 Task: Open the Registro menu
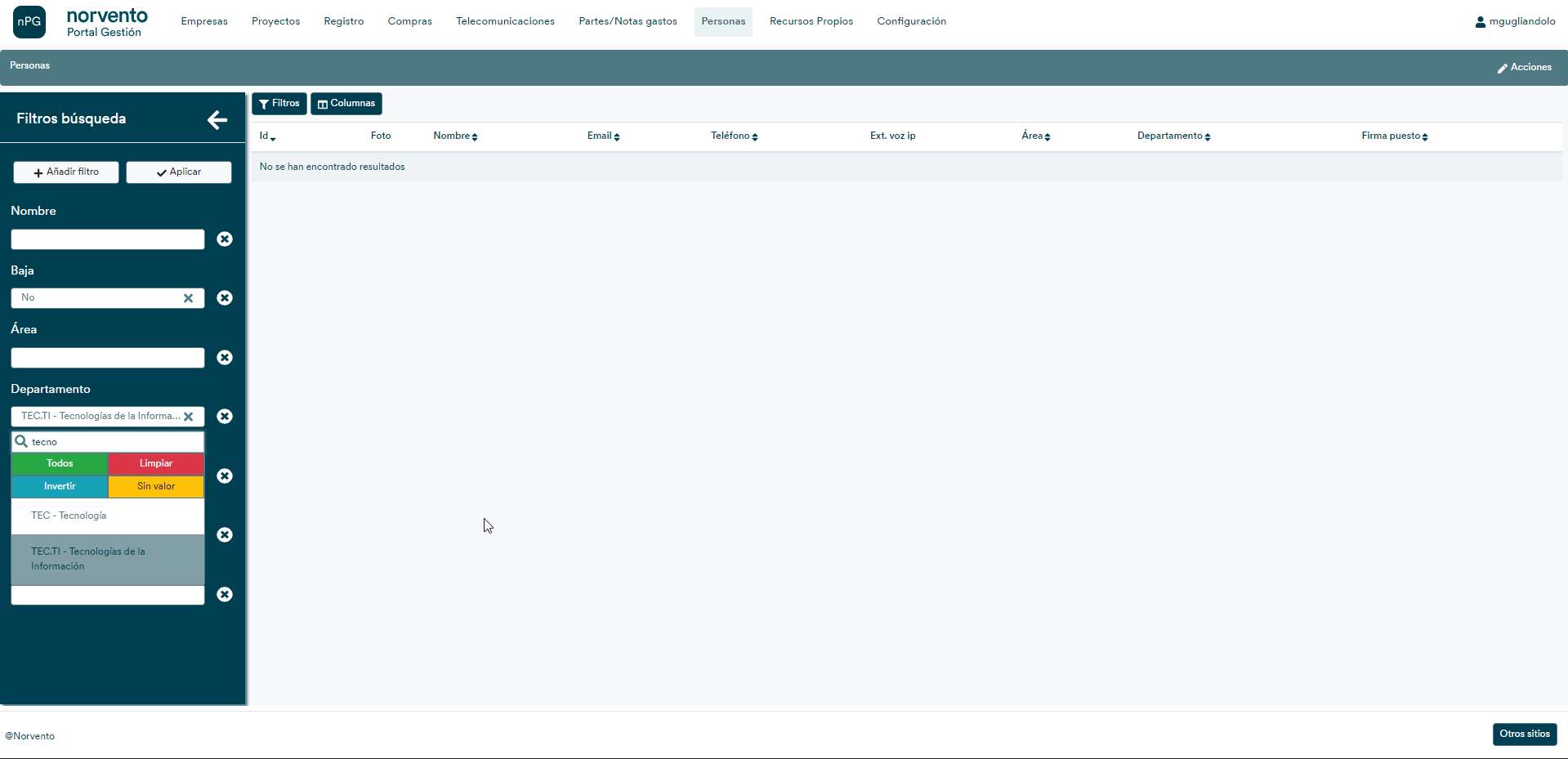click(344, 22)
